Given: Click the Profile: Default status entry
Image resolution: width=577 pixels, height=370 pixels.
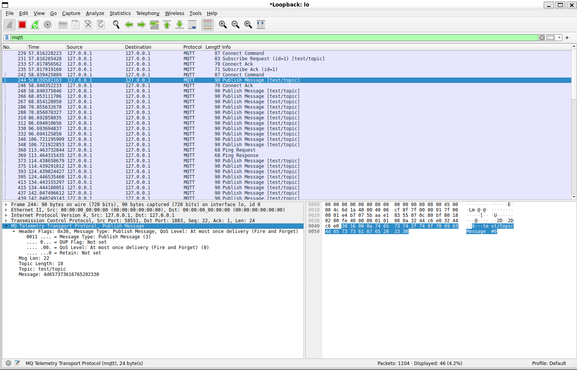Looking at the screenshot, I should tap(549, 363).
